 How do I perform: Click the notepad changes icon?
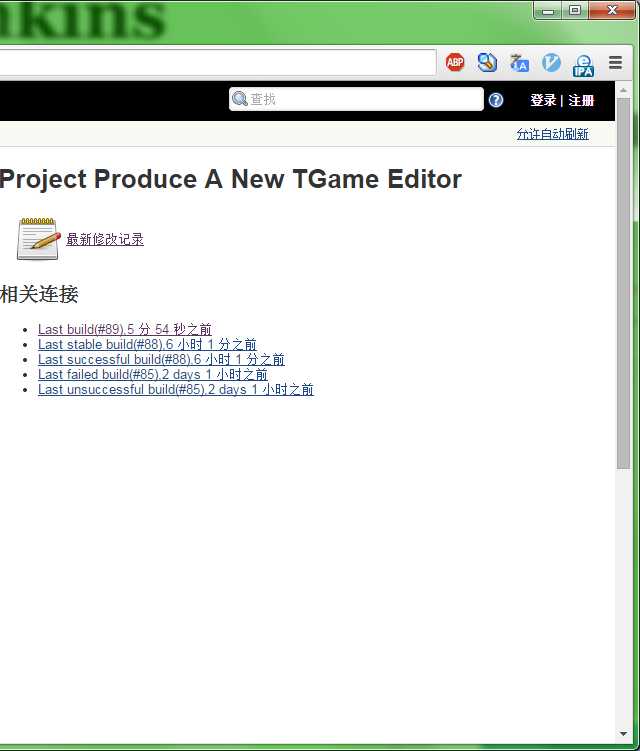[39, 239]
